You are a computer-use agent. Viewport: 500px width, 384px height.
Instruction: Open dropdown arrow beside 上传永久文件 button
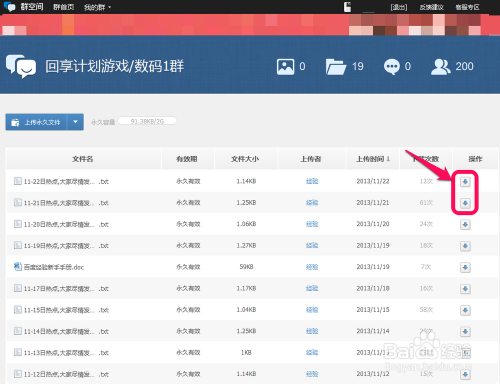[x=75, y=122]
